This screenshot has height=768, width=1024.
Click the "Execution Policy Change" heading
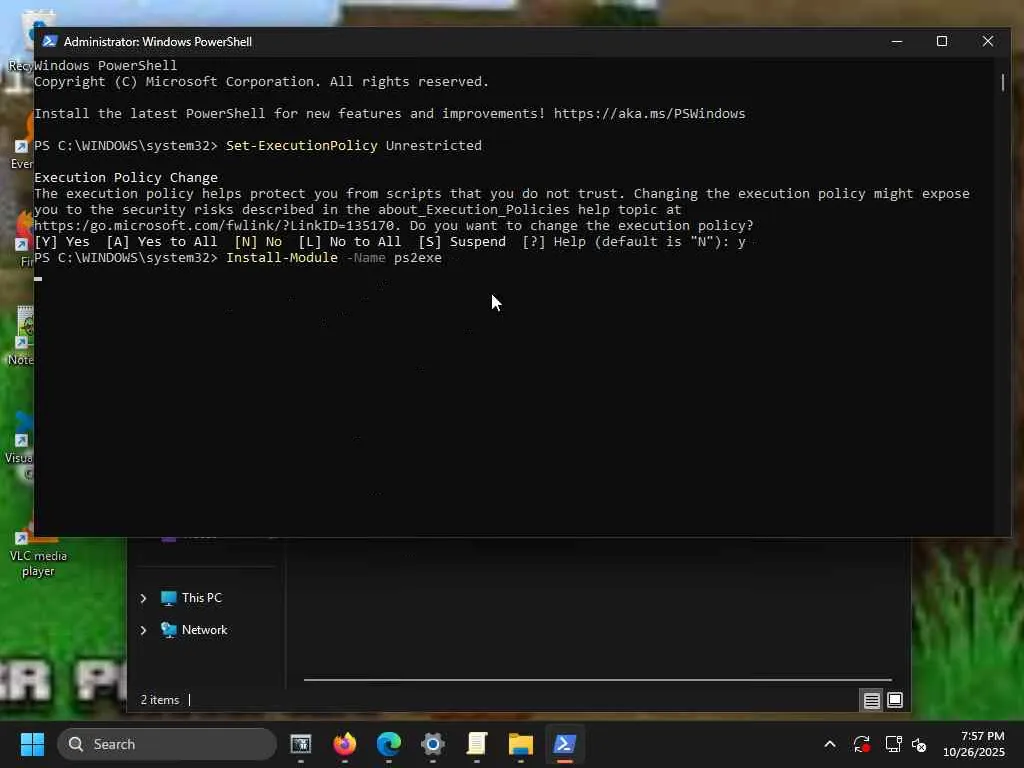coord(125,178)
